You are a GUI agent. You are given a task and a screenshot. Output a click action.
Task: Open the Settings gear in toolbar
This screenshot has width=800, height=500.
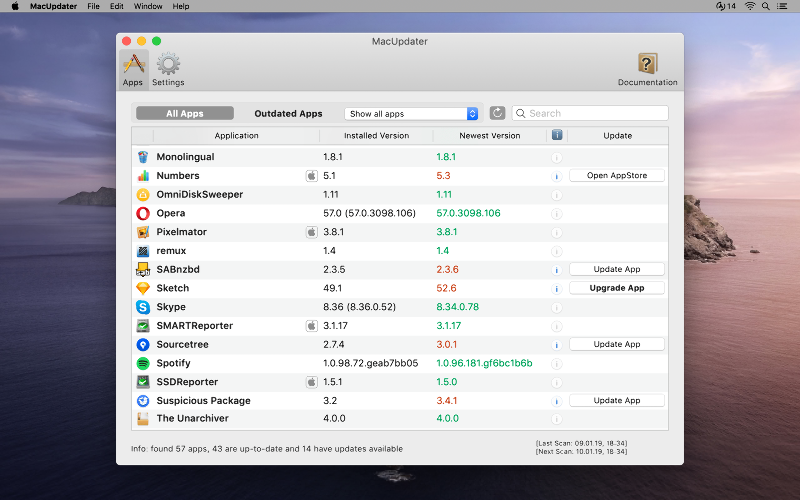click(168, 68)
